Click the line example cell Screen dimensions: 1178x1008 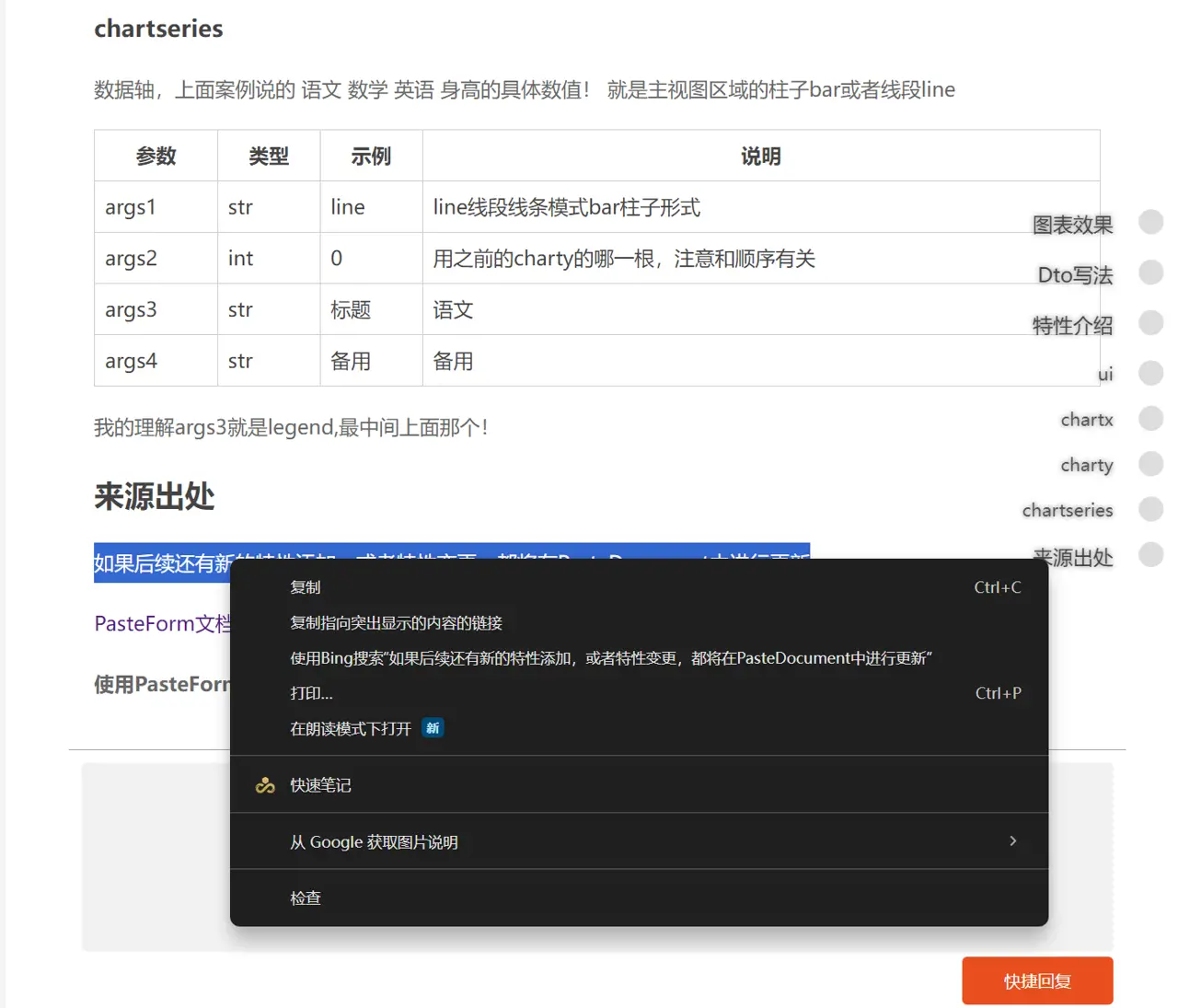click(x=371, y=207)
